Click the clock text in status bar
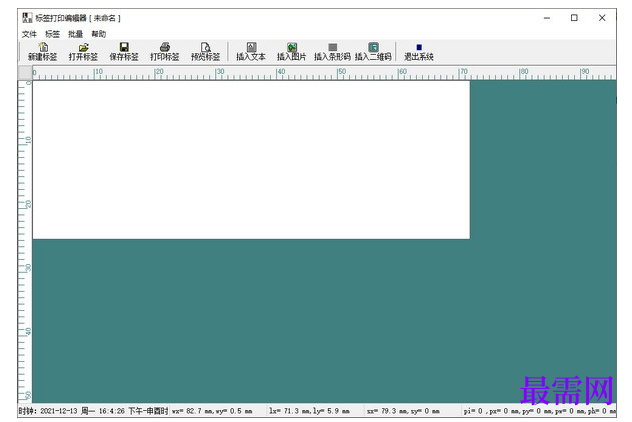 pyautogui.click(x=93, y=411)
